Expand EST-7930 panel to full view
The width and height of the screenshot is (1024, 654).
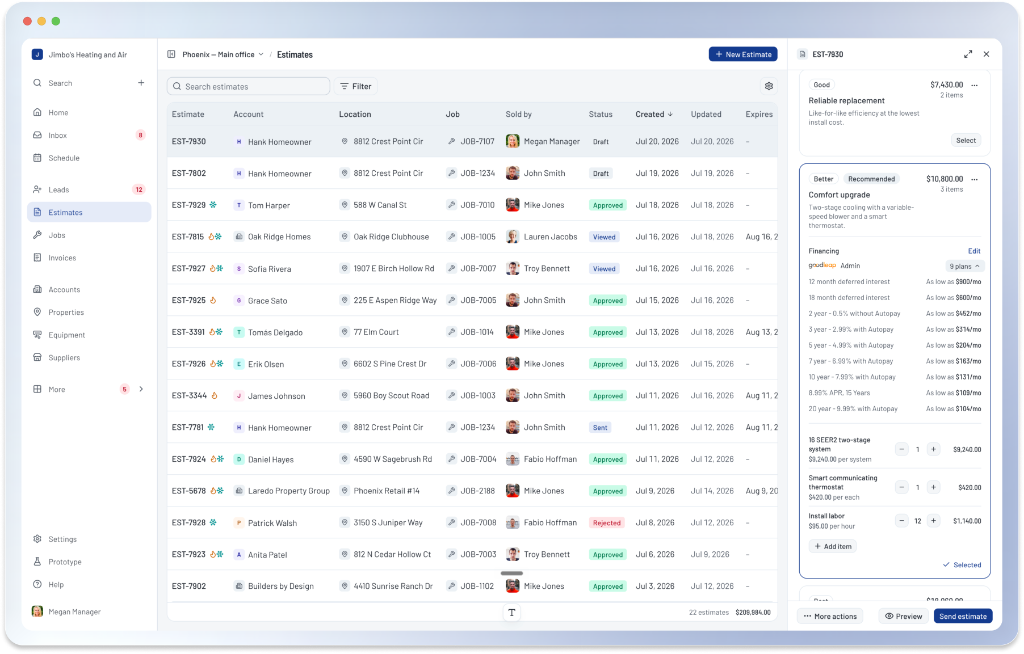point(968,54)
